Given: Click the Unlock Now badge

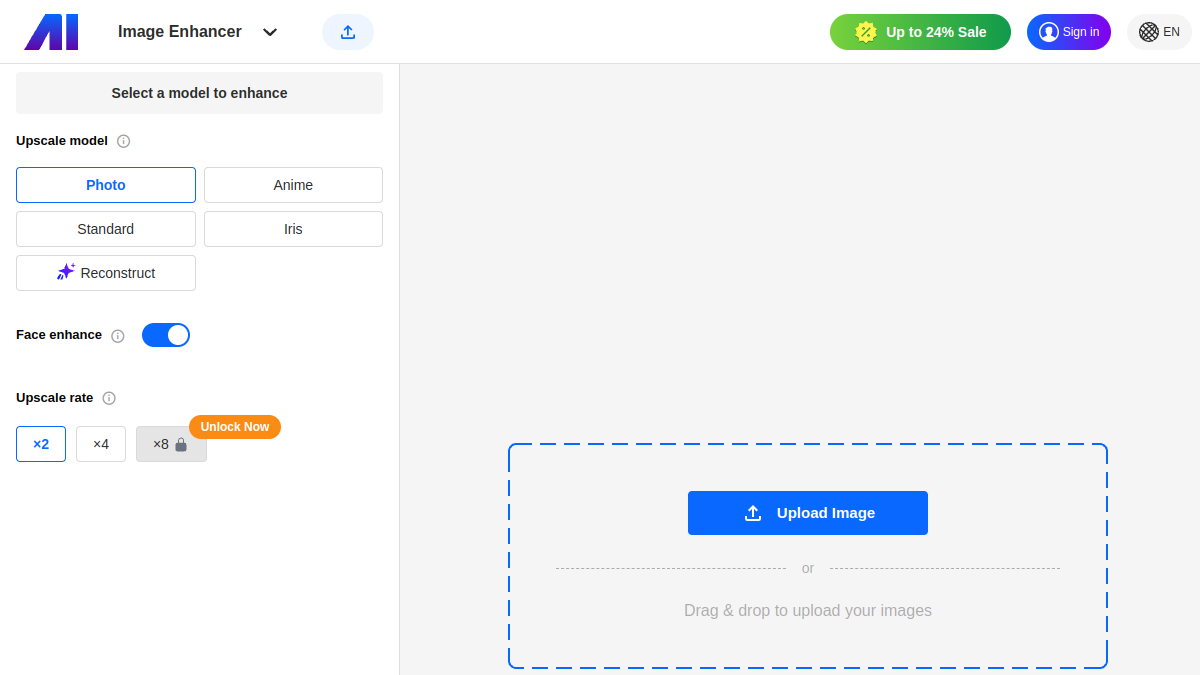Looking at the screenshot, I should [x=235, y=427].
